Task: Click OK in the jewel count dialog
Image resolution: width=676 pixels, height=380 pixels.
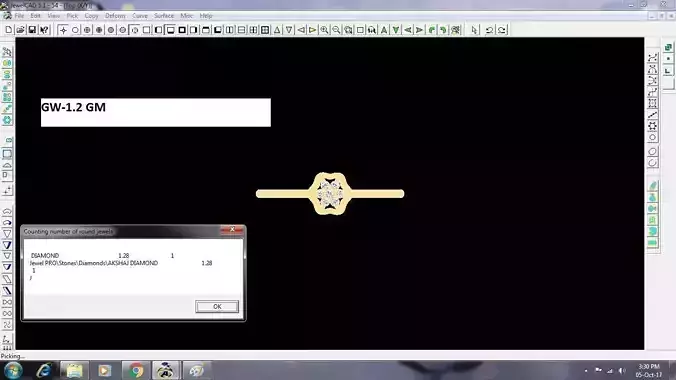Action: [217, 306]
